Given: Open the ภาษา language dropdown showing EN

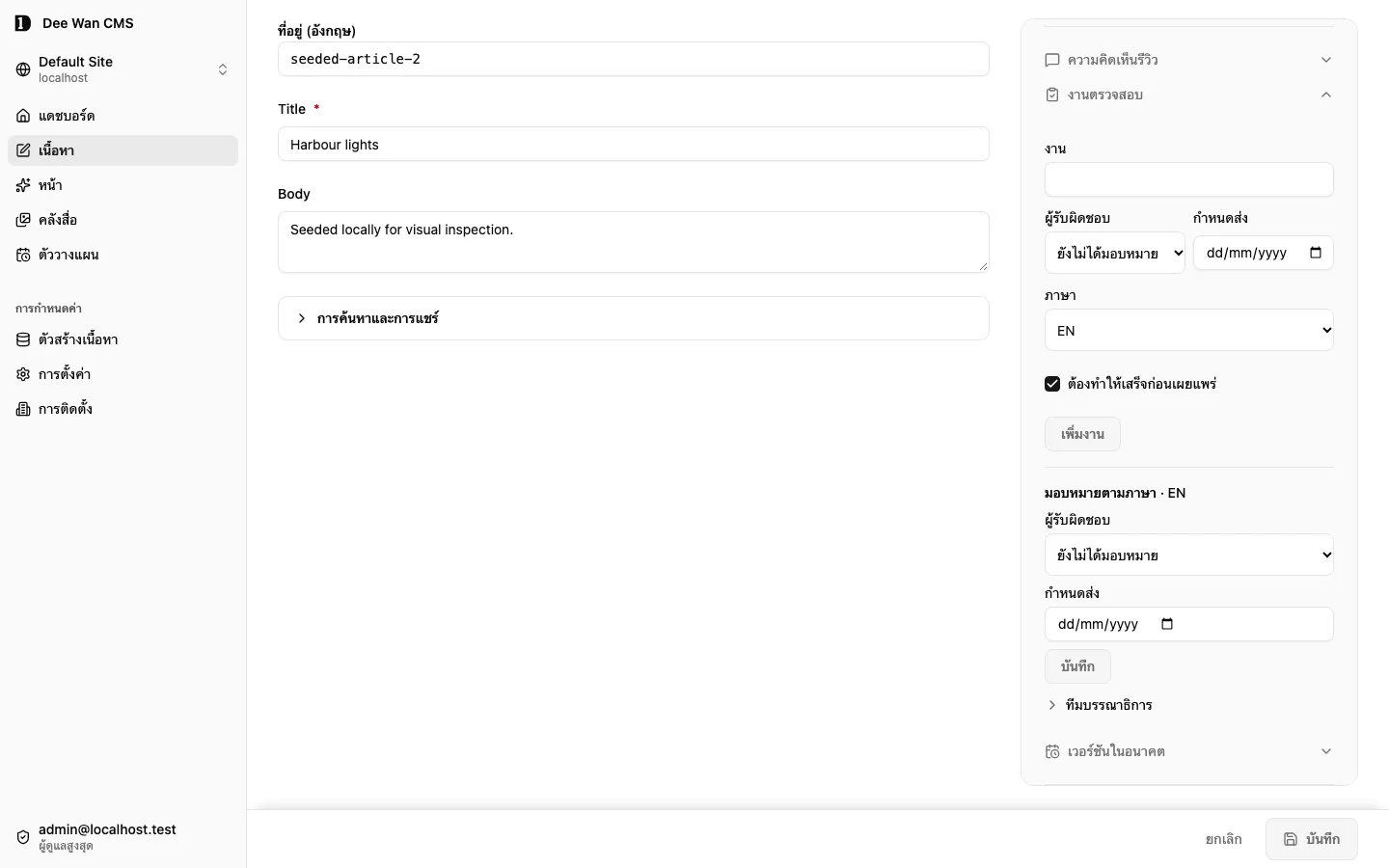Looking at the screenshot, I should pos(1189,330).
